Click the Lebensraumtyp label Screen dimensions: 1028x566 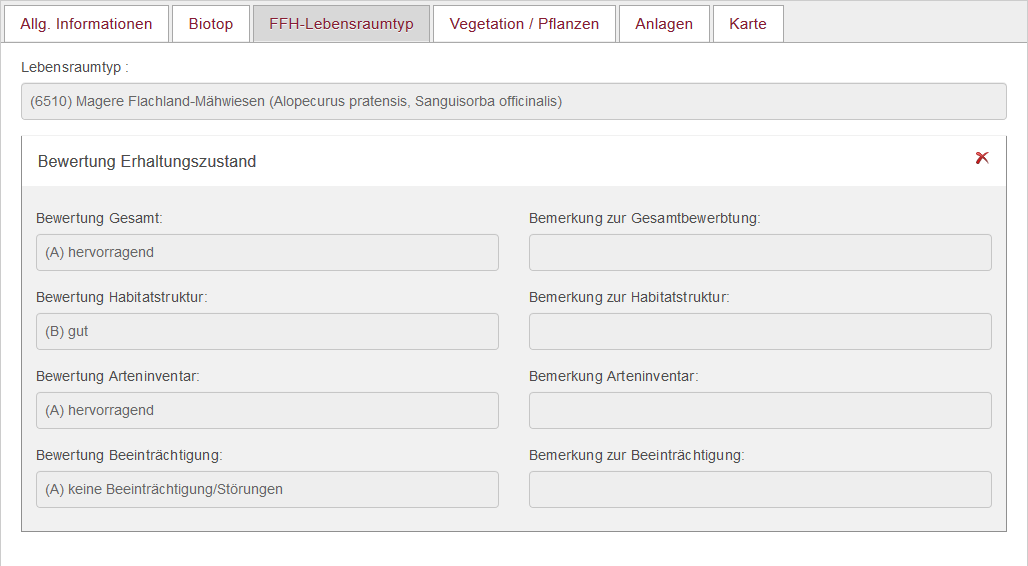coord(75,67)
